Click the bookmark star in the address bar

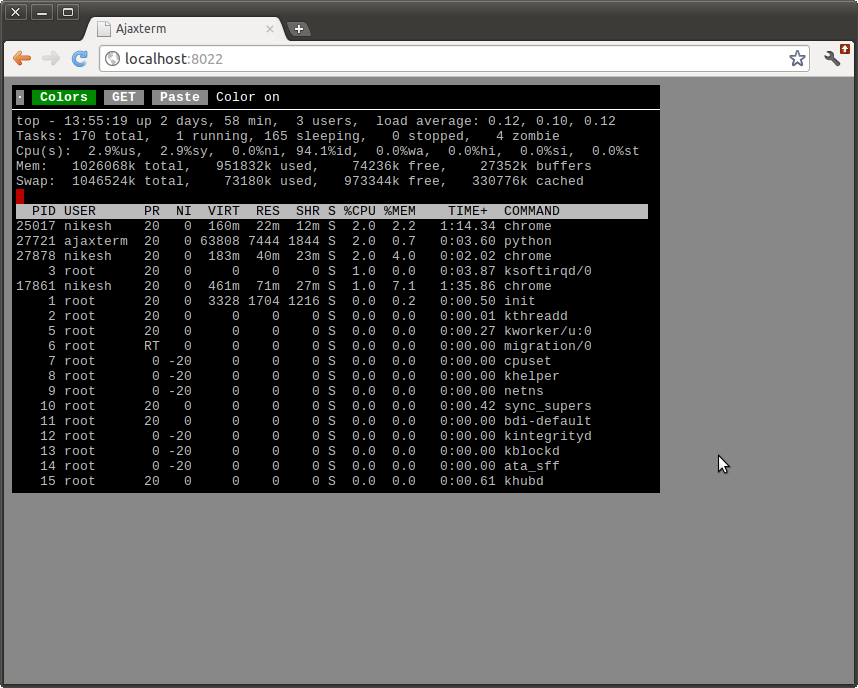click(x=797, y=59)
